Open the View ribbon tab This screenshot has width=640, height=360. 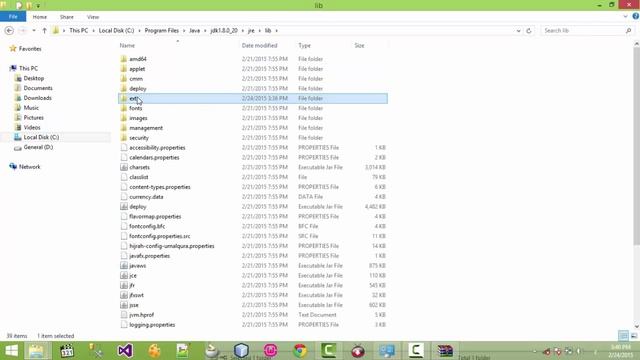tap(93, 17)
